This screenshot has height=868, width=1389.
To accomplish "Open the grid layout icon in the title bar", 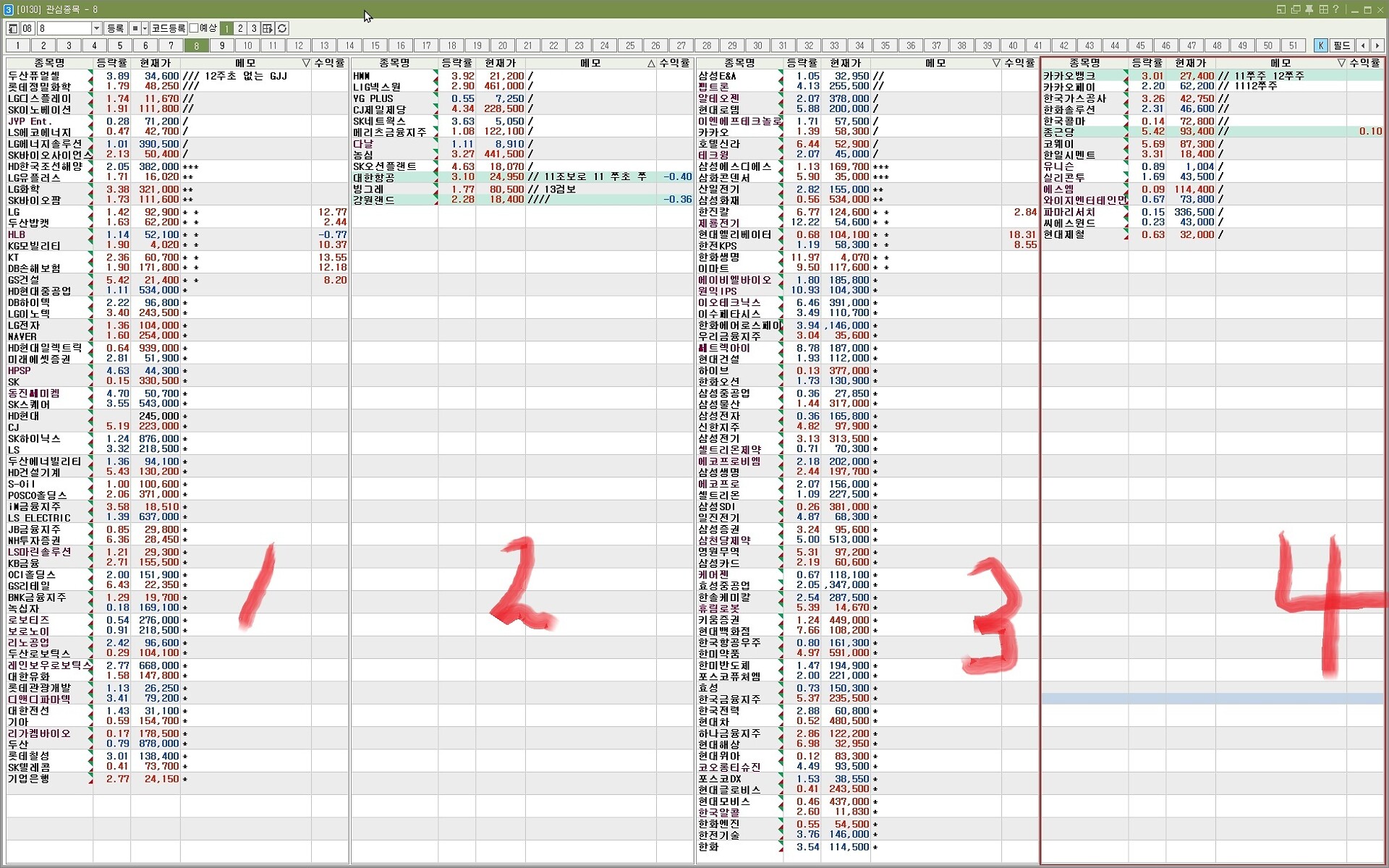I will (1322, 9).
